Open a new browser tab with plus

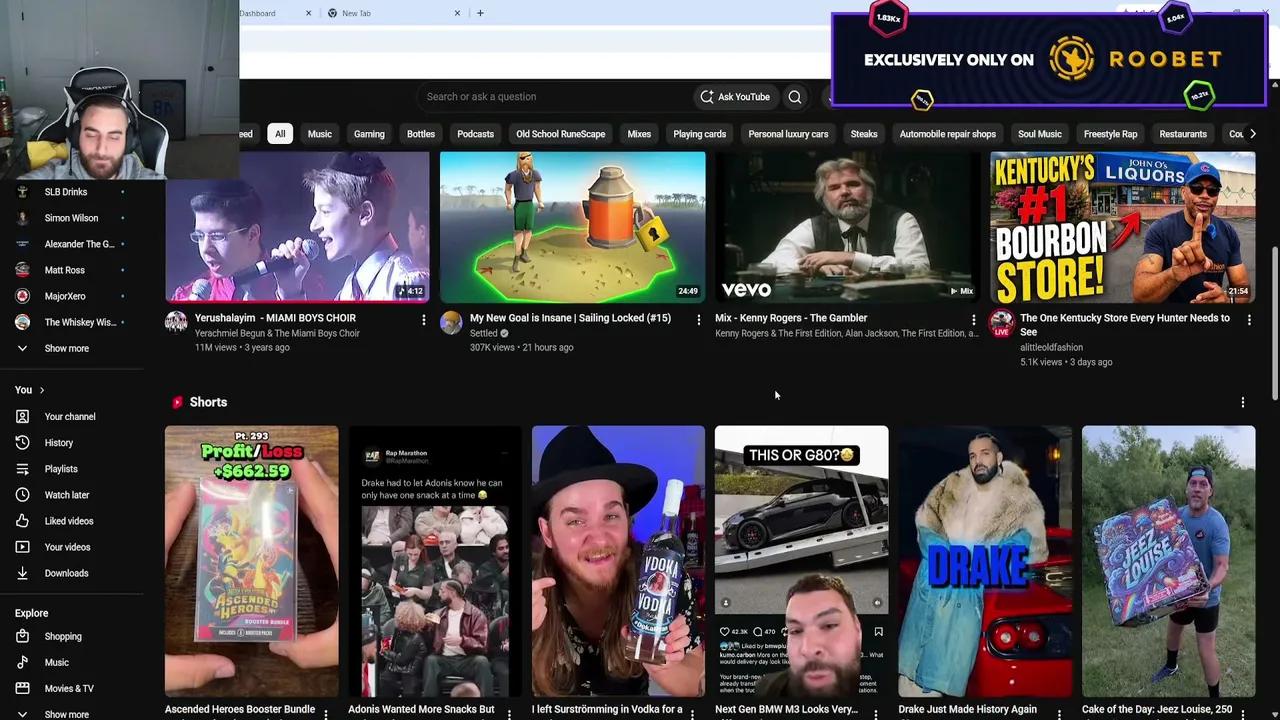coord(480,13)
